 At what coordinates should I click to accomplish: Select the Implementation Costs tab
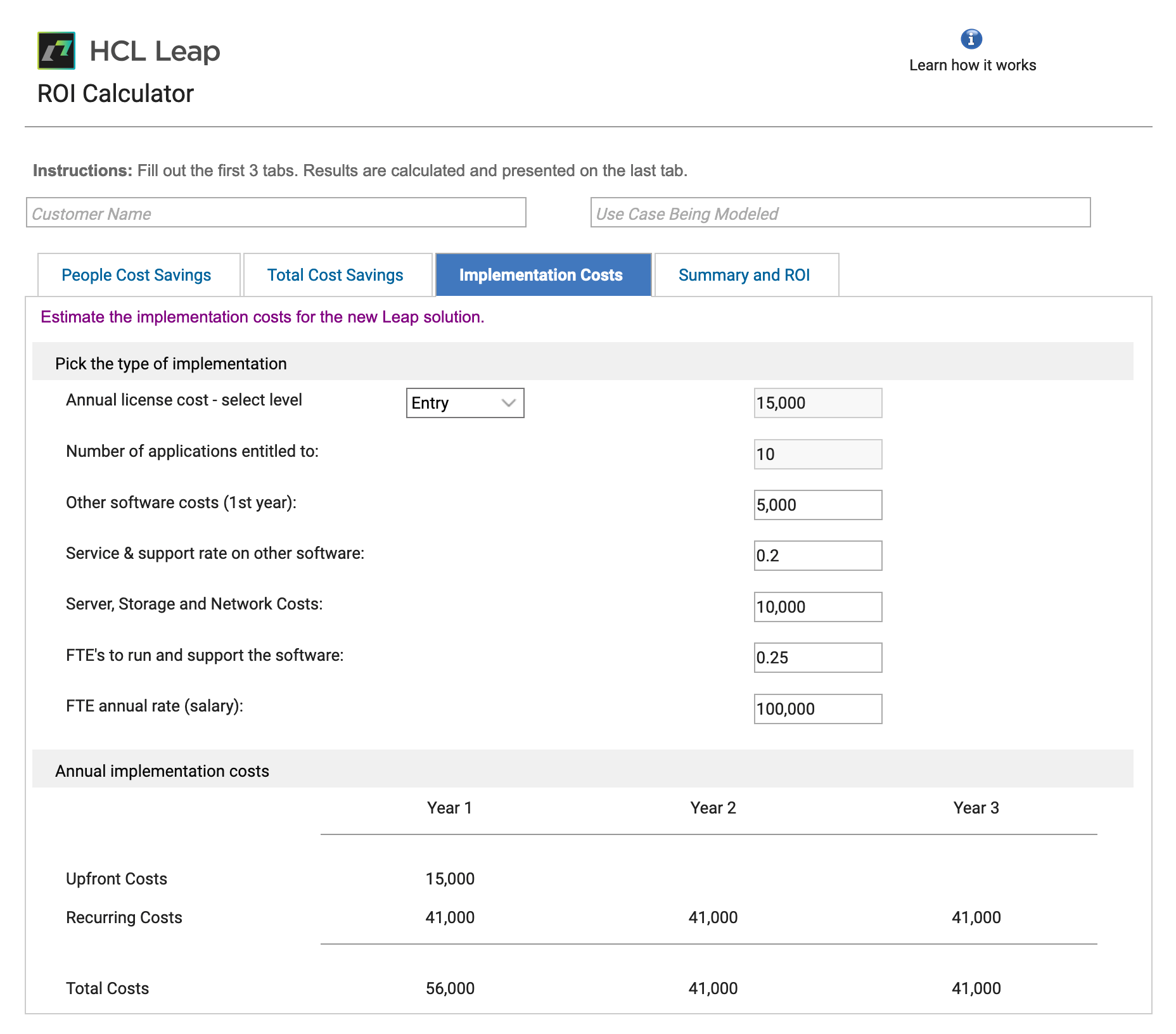[x=543, y=275]
